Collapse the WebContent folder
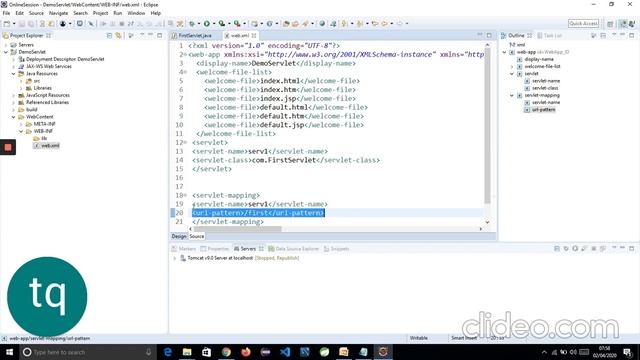The image size is (640, 360). 13,117
